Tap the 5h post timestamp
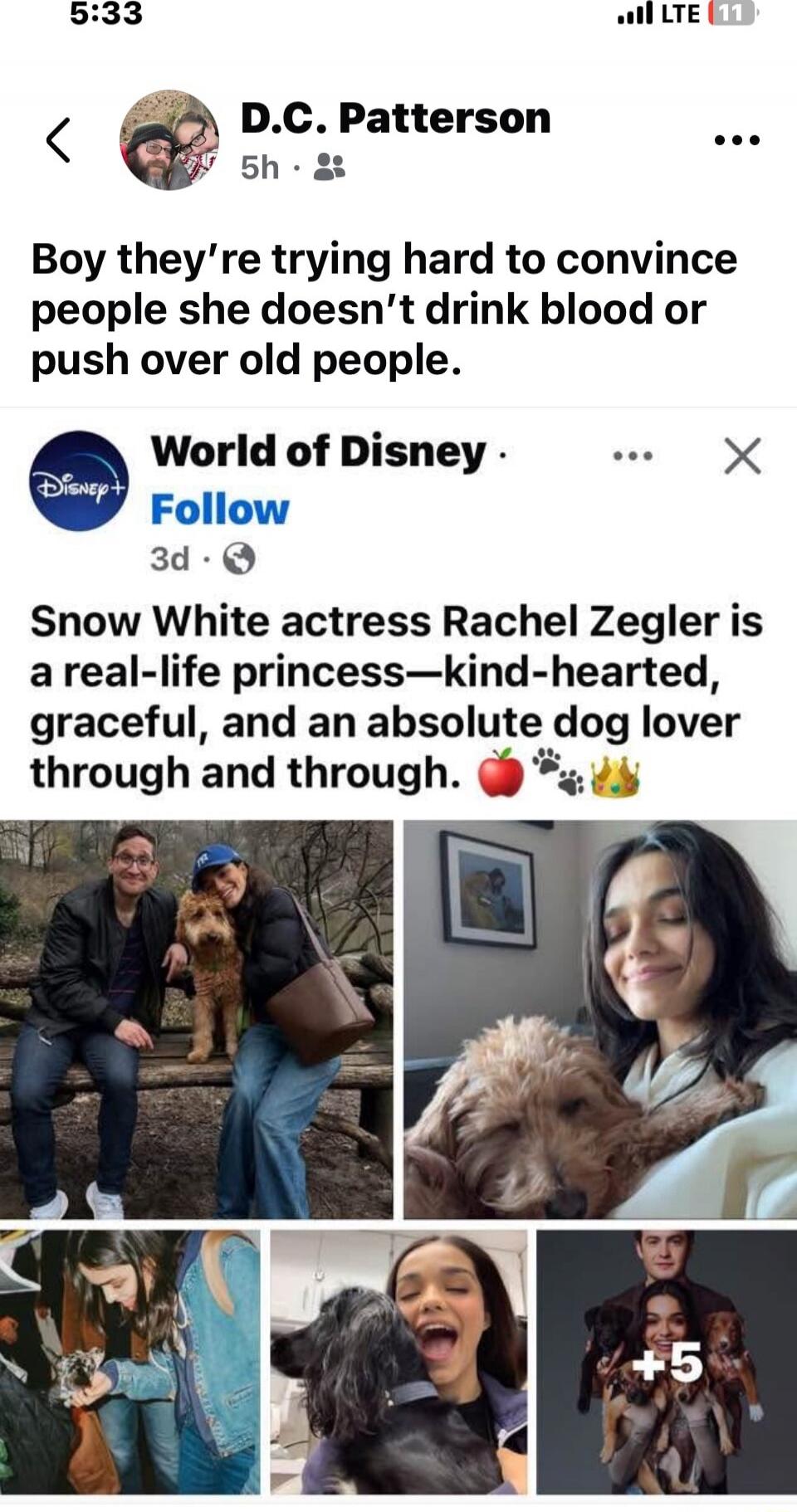 [259, 168]
